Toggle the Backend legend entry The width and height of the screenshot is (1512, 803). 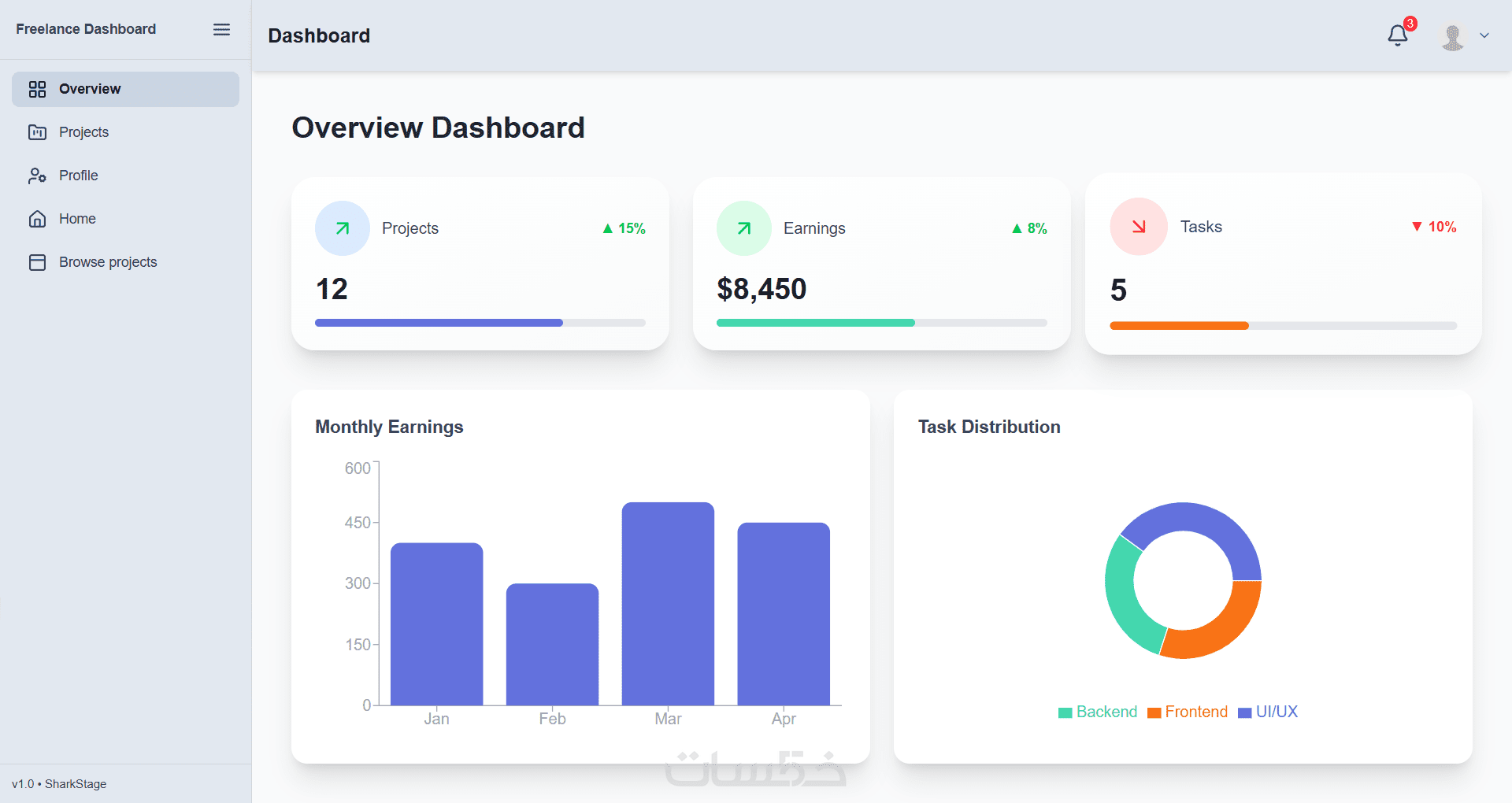pyautogui.click(x=1098, y=712)
